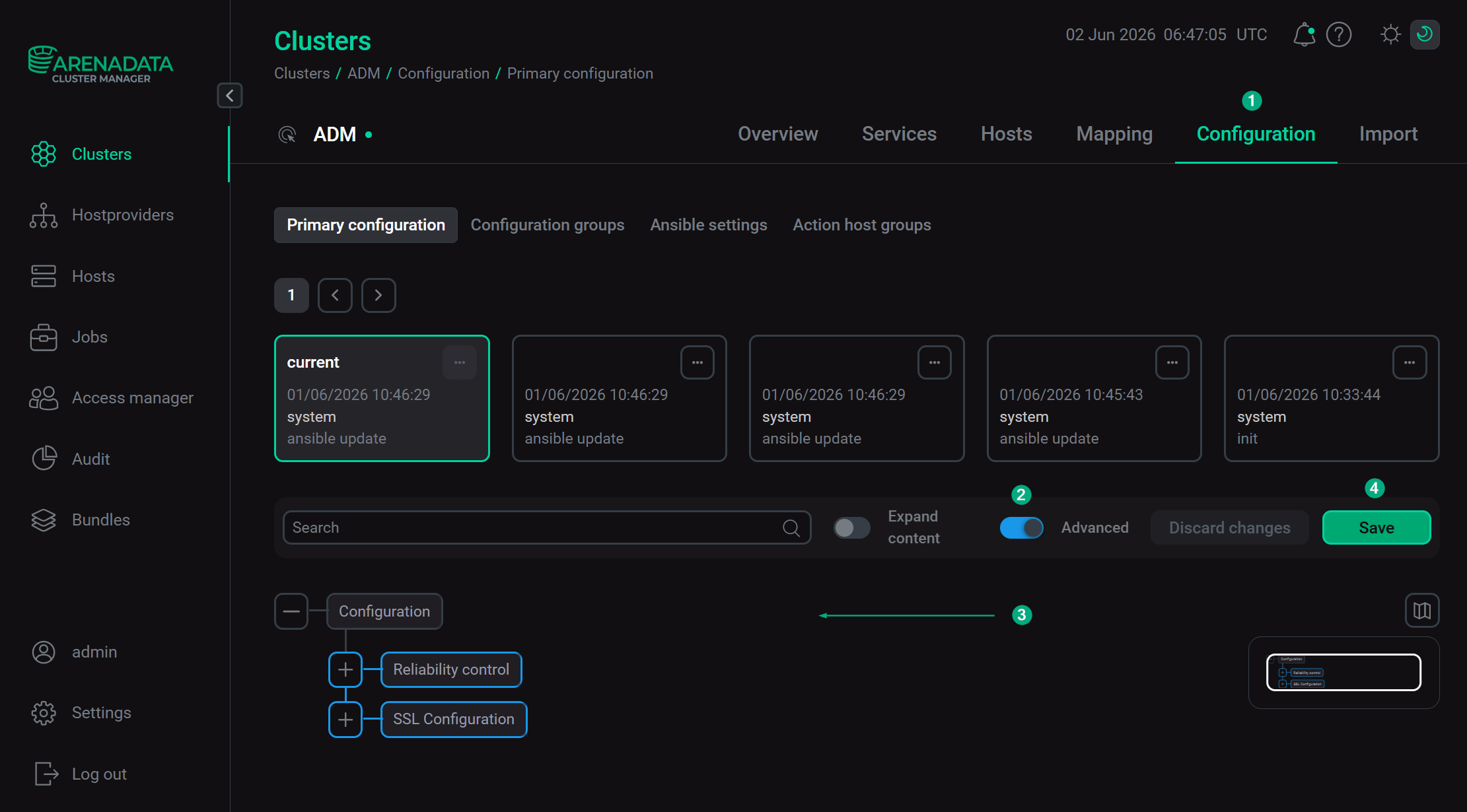The height and width of the screenshot is (812, 1467).
Task: Switch to light theme sun icon
Action: [1390, 34]
